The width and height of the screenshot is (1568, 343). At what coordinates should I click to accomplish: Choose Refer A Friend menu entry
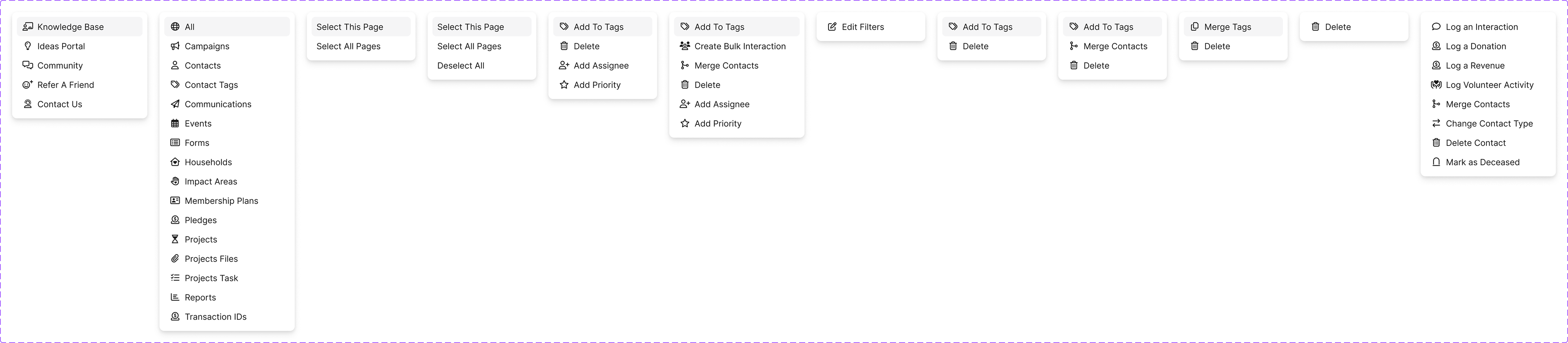(x=66, y=85)
